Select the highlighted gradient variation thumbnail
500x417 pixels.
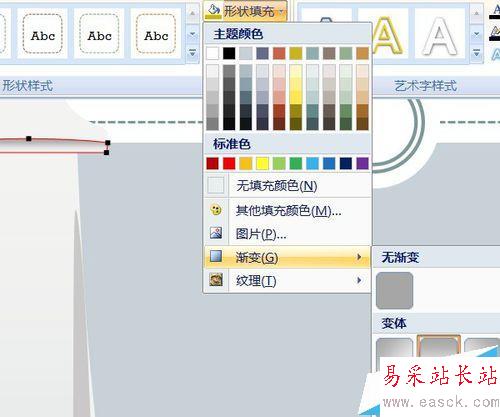(x=439, y=347)
